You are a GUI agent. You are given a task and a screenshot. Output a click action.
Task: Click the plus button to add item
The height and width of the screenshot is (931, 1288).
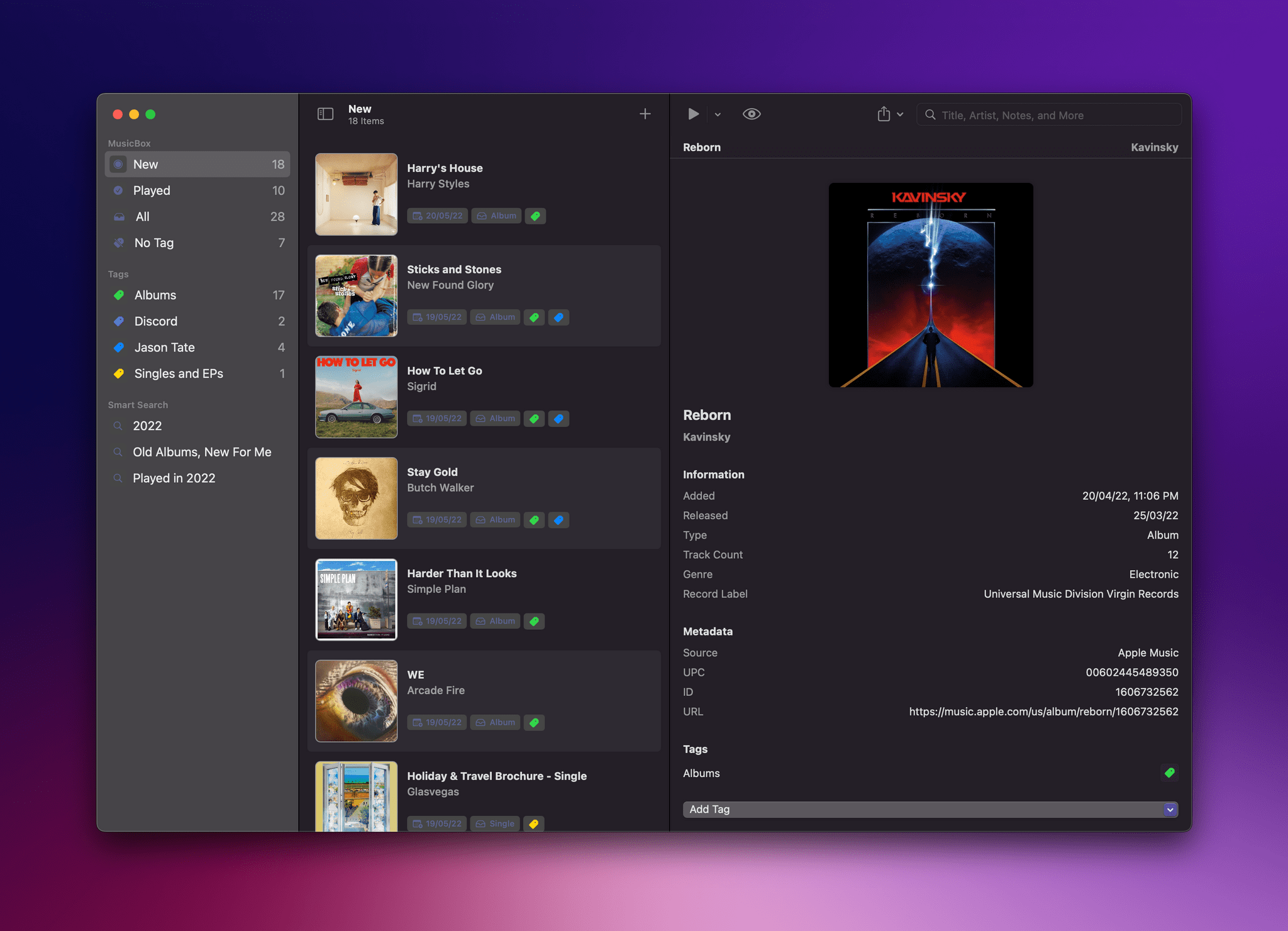645,114
